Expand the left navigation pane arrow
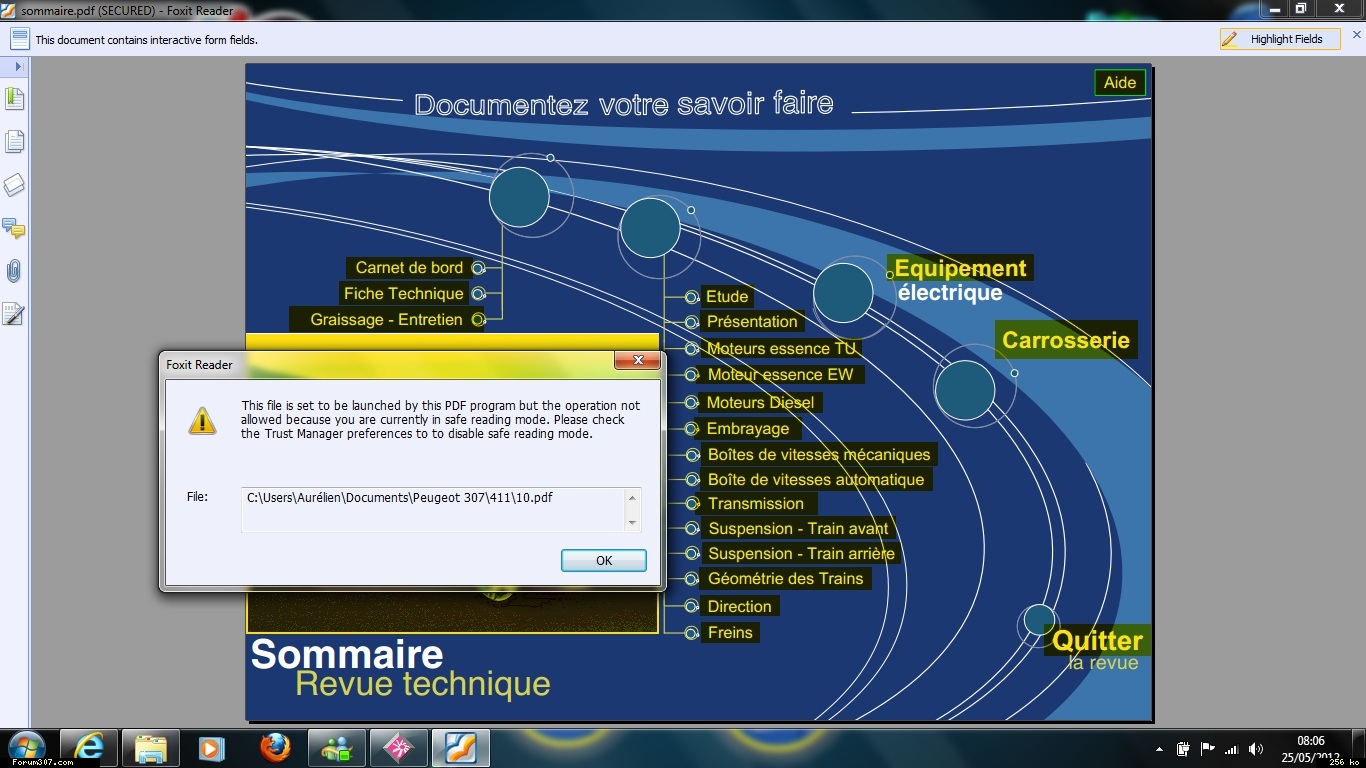The width and height of the screenshot is (1366, 768). pyautogui.click(x=18, y=66)
